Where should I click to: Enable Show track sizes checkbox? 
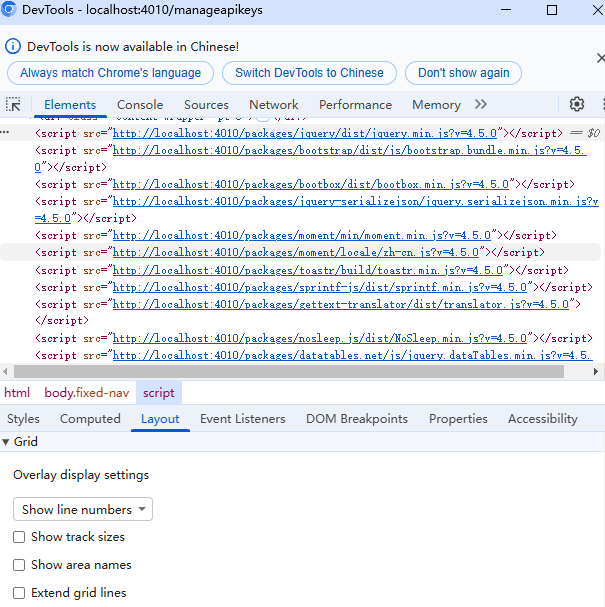click(x=19, y=537)
